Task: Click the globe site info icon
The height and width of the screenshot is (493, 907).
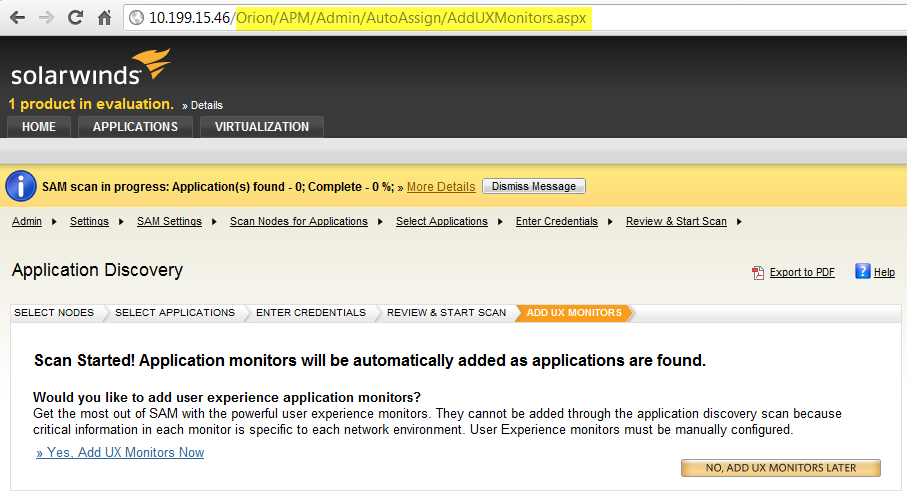Action: pyautogui.click(x=137, y=18)
